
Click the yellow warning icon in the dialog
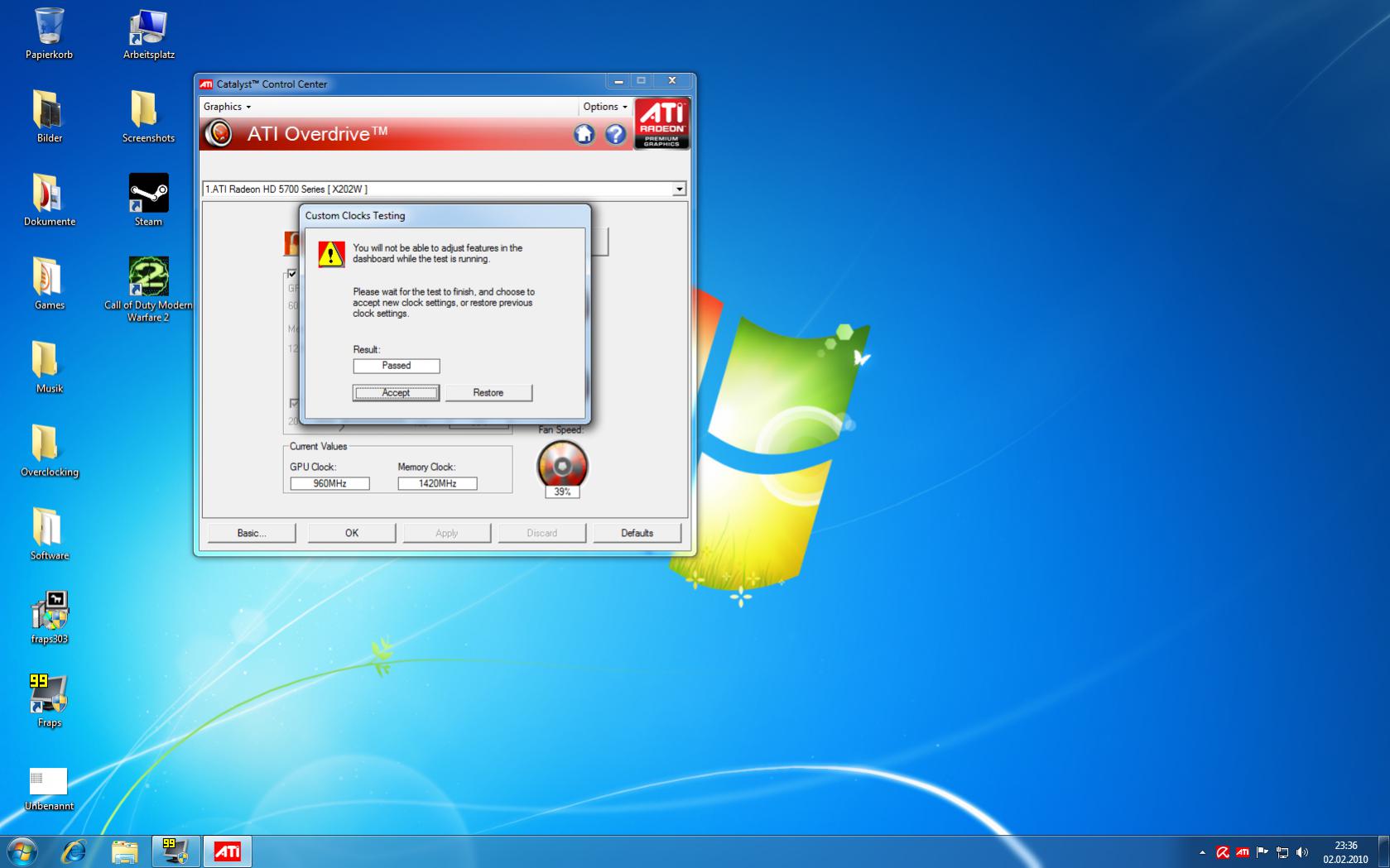coord(331,254)
